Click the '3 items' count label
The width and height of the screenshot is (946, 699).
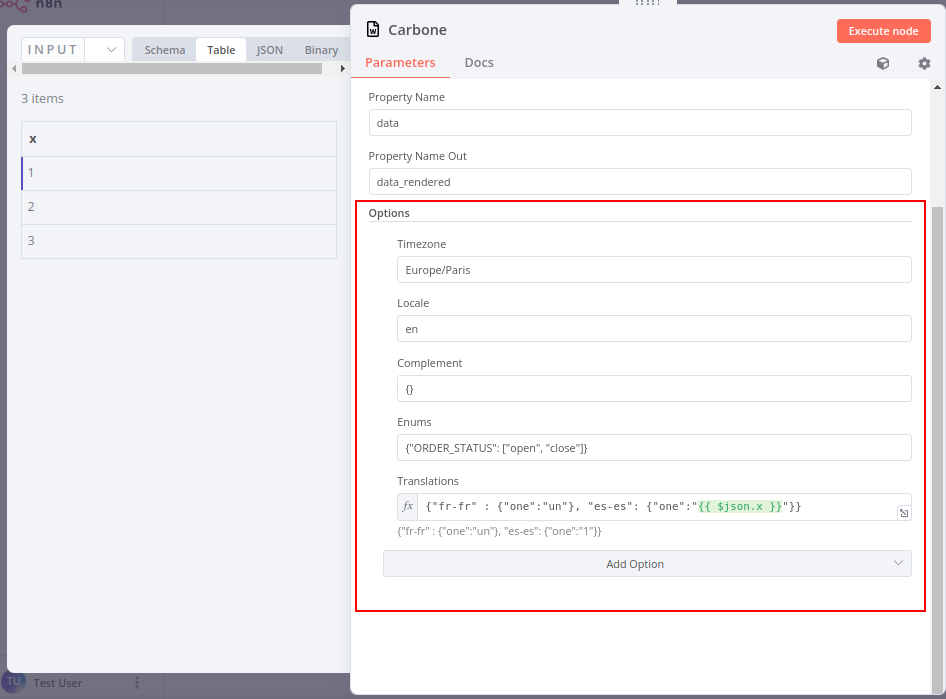click(42, 98)
